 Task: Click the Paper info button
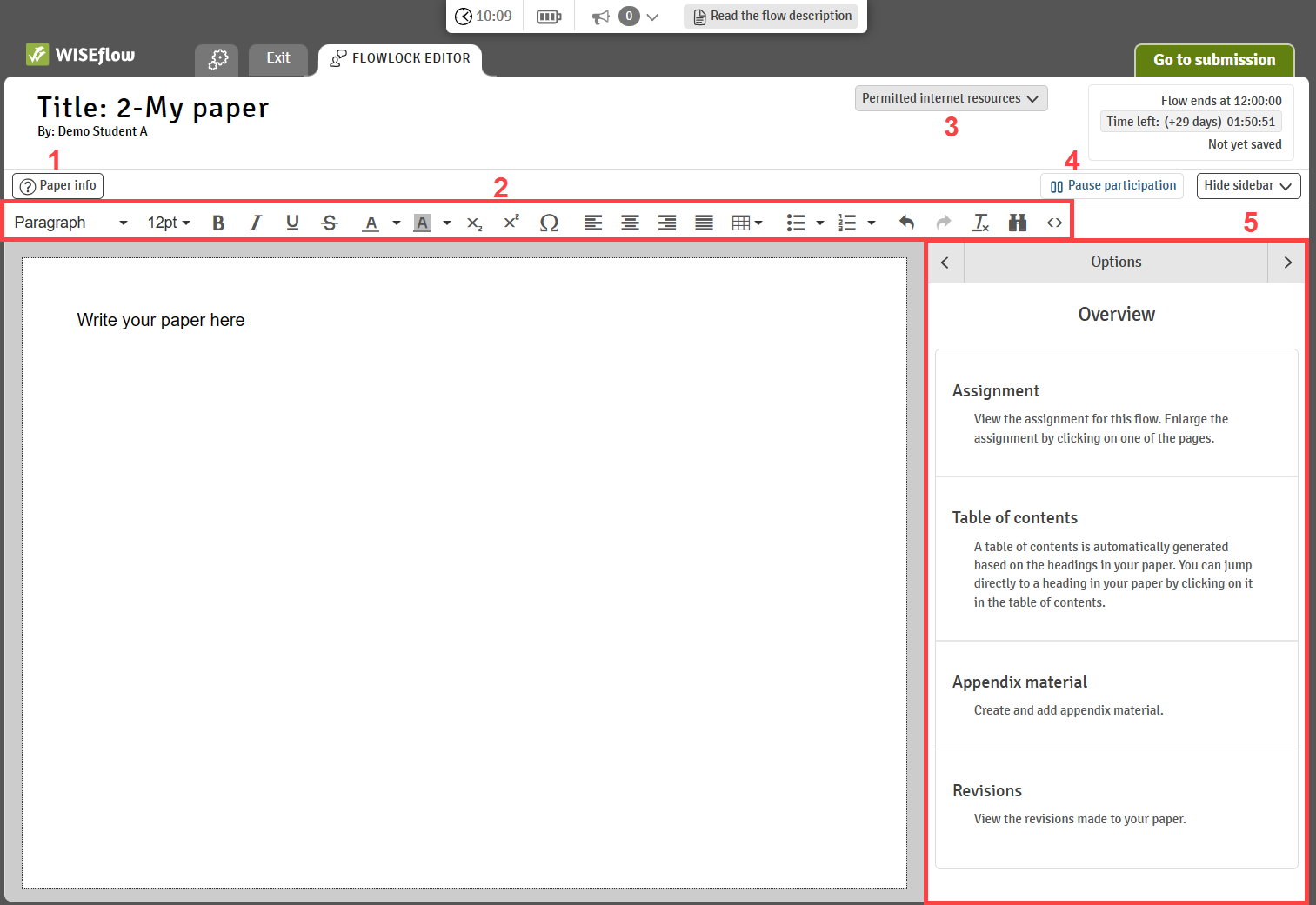point(58,185)
